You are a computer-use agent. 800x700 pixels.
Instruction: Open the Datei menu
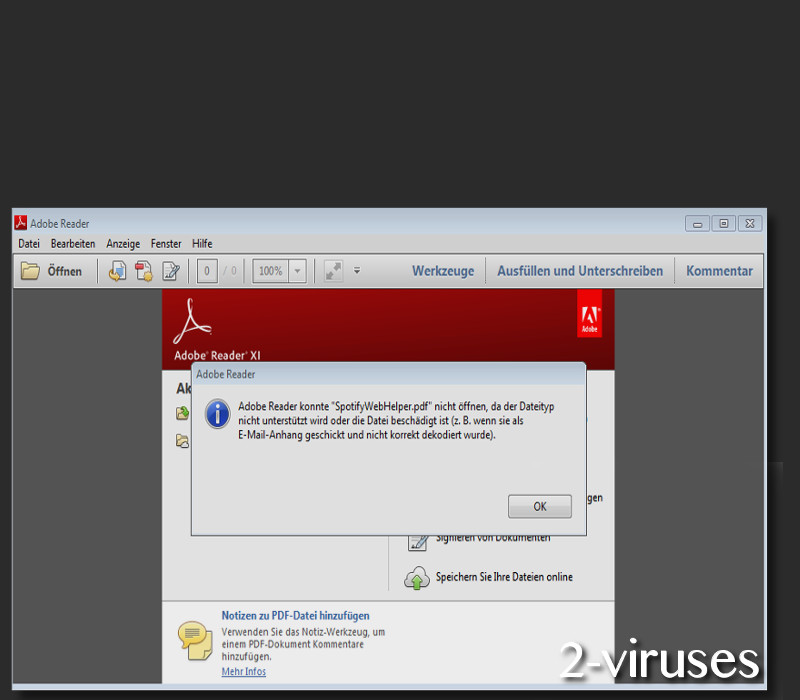click(29, 244)
